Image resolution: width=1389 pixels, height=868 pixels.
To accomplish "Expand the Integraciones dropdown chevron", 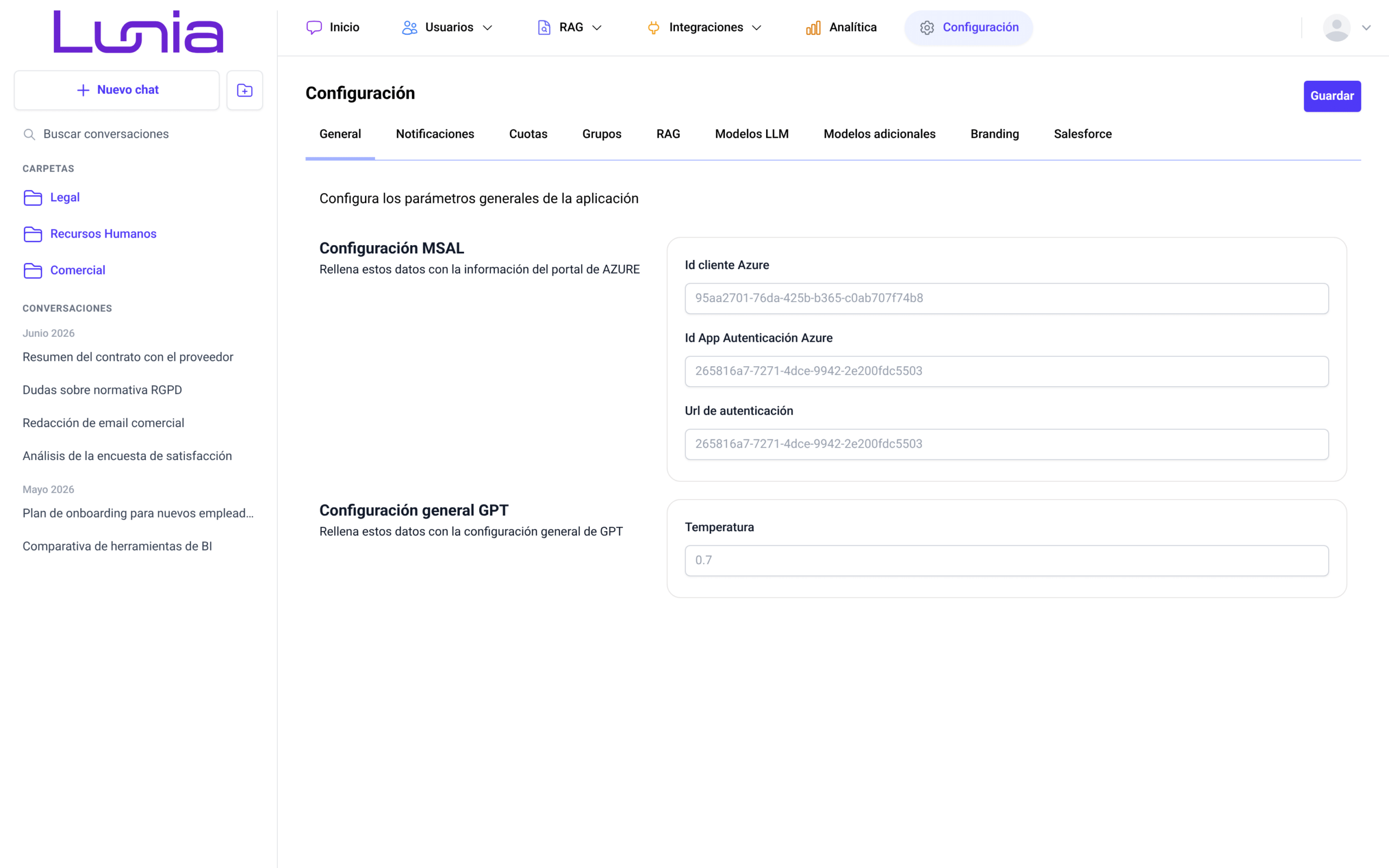I will pos(756,28).
